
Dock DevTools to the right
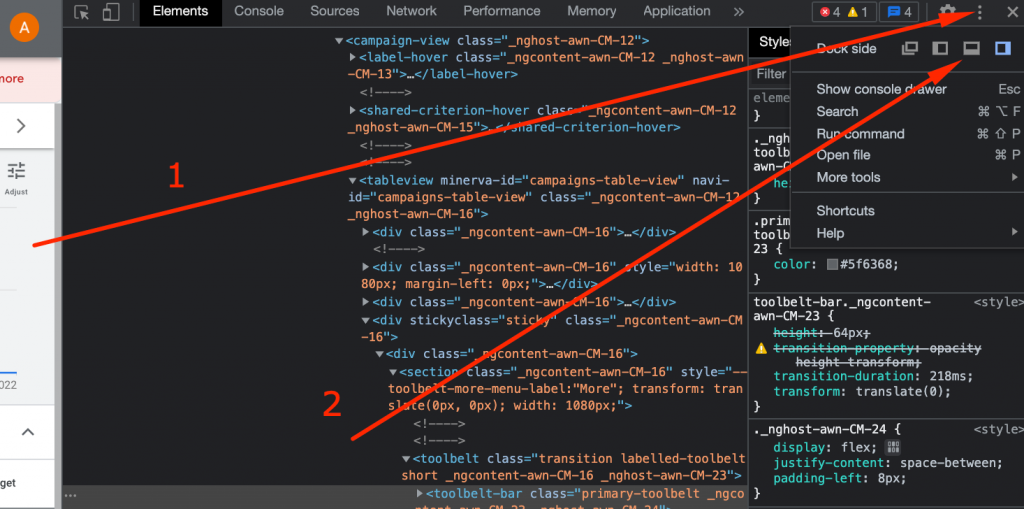(1003, 48)
